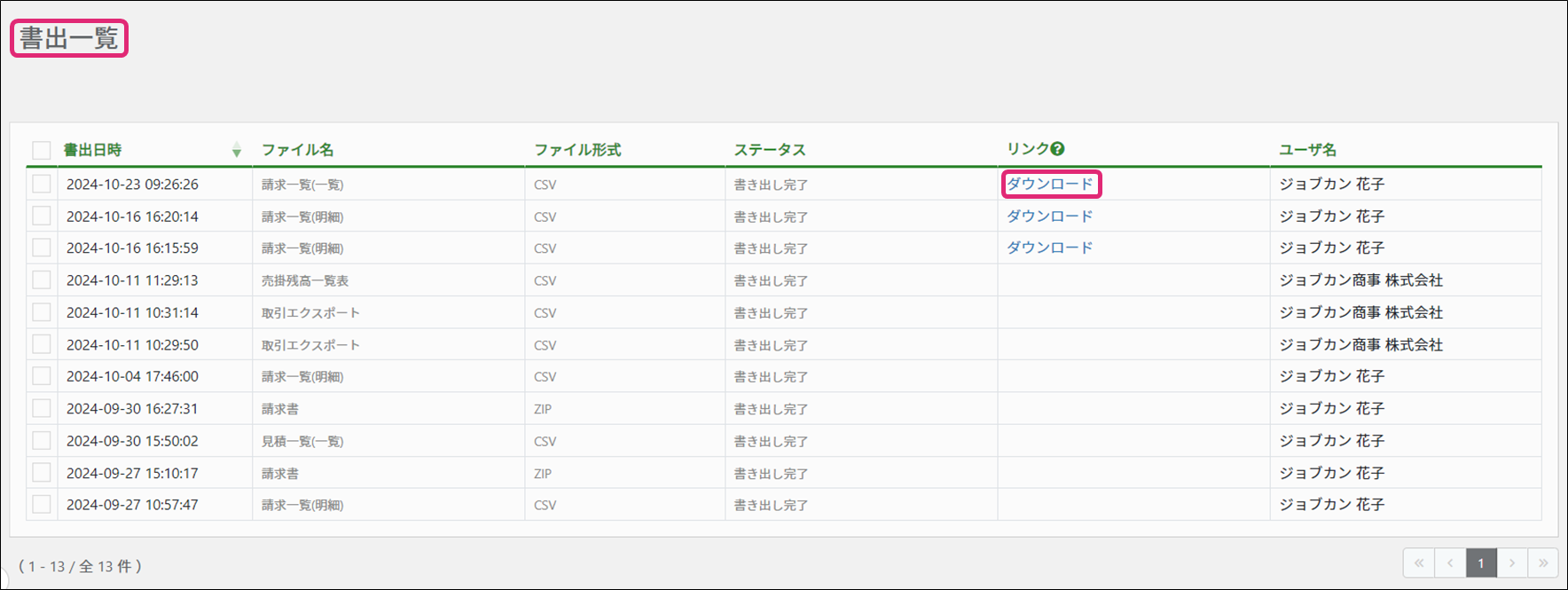This screenshot has height=590, width=1568.
Task: Click the ステータス column header
Action: 769,150
